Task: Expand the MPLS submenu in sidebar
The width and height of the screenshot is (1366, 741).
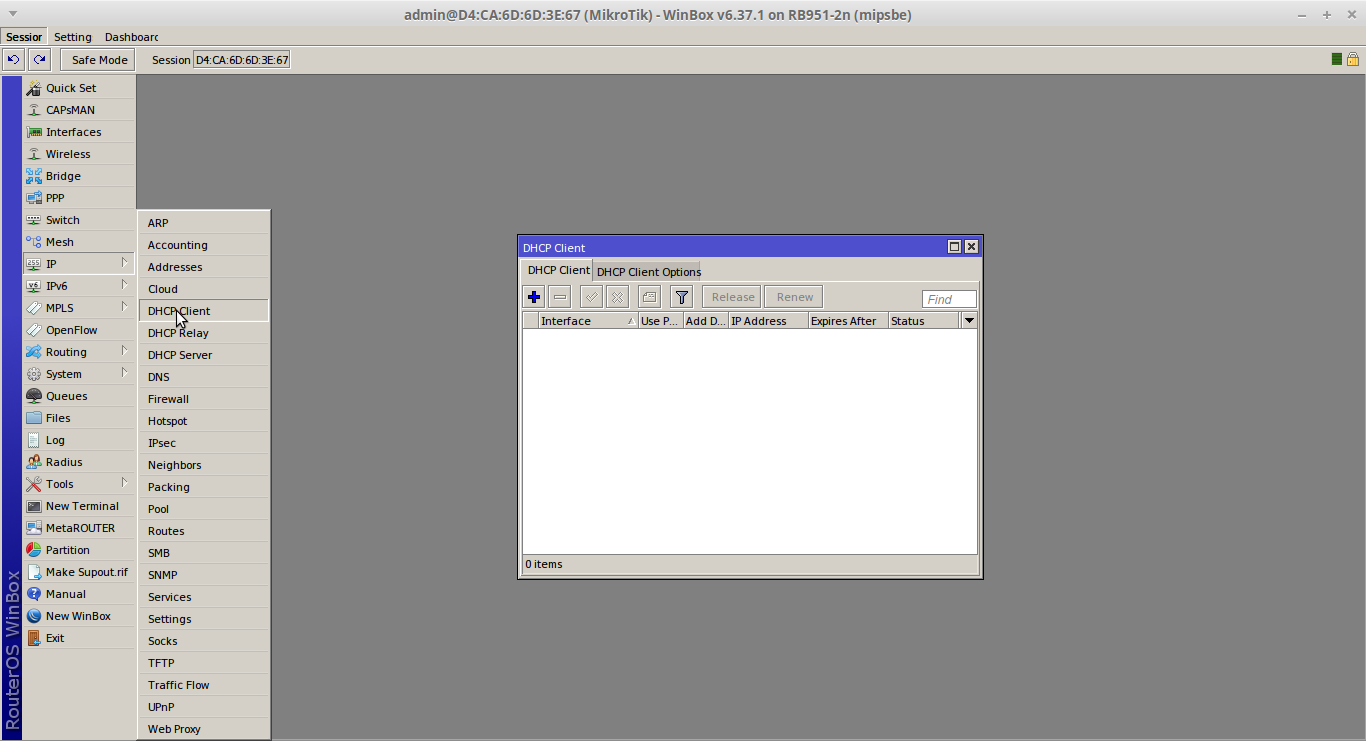Action: (x=79, y=308)
